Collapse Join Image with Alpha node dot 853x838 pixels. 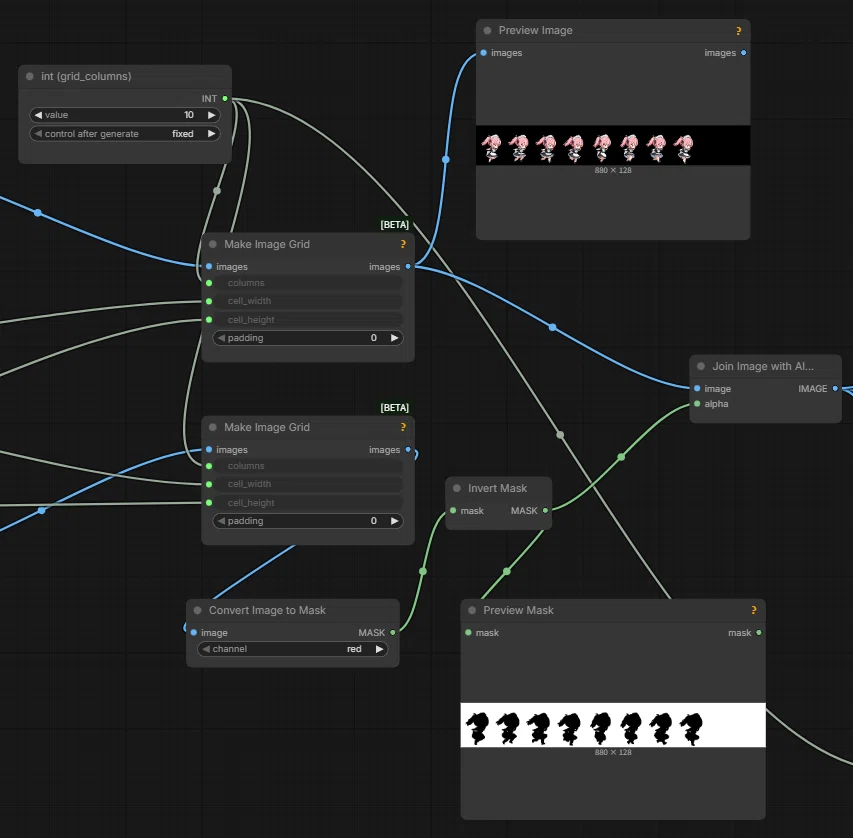click(701, 366)
